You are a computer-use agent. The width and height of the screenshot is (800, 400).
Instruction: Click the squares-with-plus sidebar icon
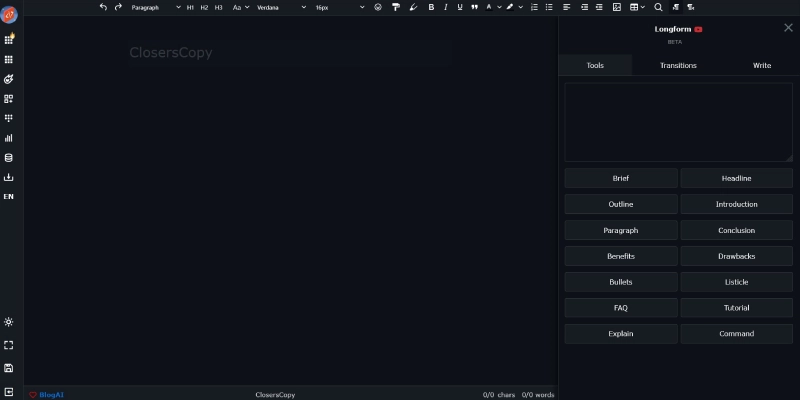(x=9, y=99)
